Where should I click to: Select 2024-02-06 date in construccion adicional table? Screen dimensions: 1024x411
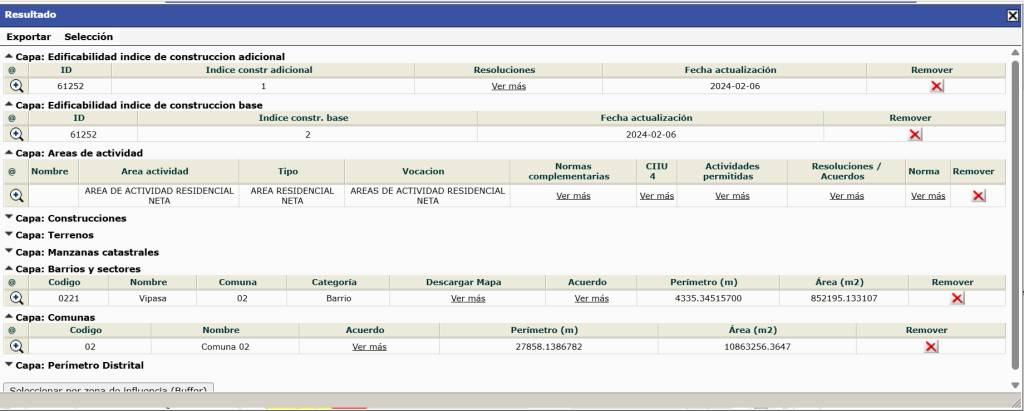tap(735, 86)
